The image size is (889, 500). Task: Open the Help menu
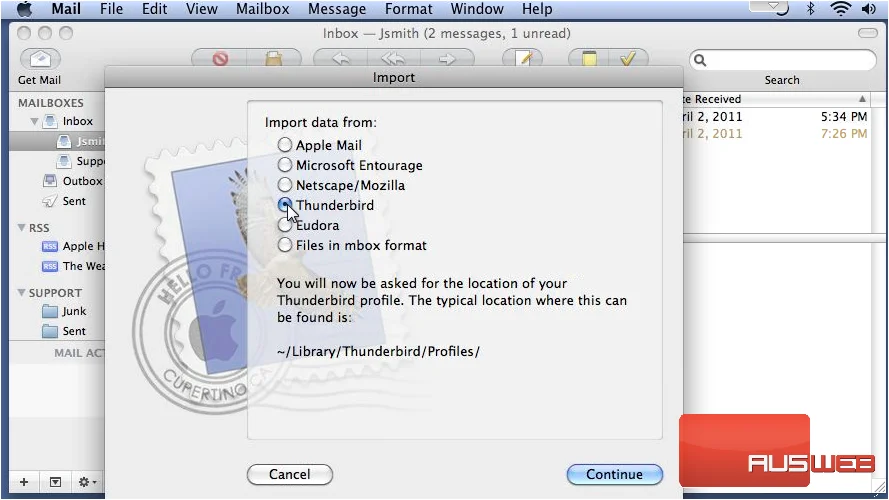point(537,9)
